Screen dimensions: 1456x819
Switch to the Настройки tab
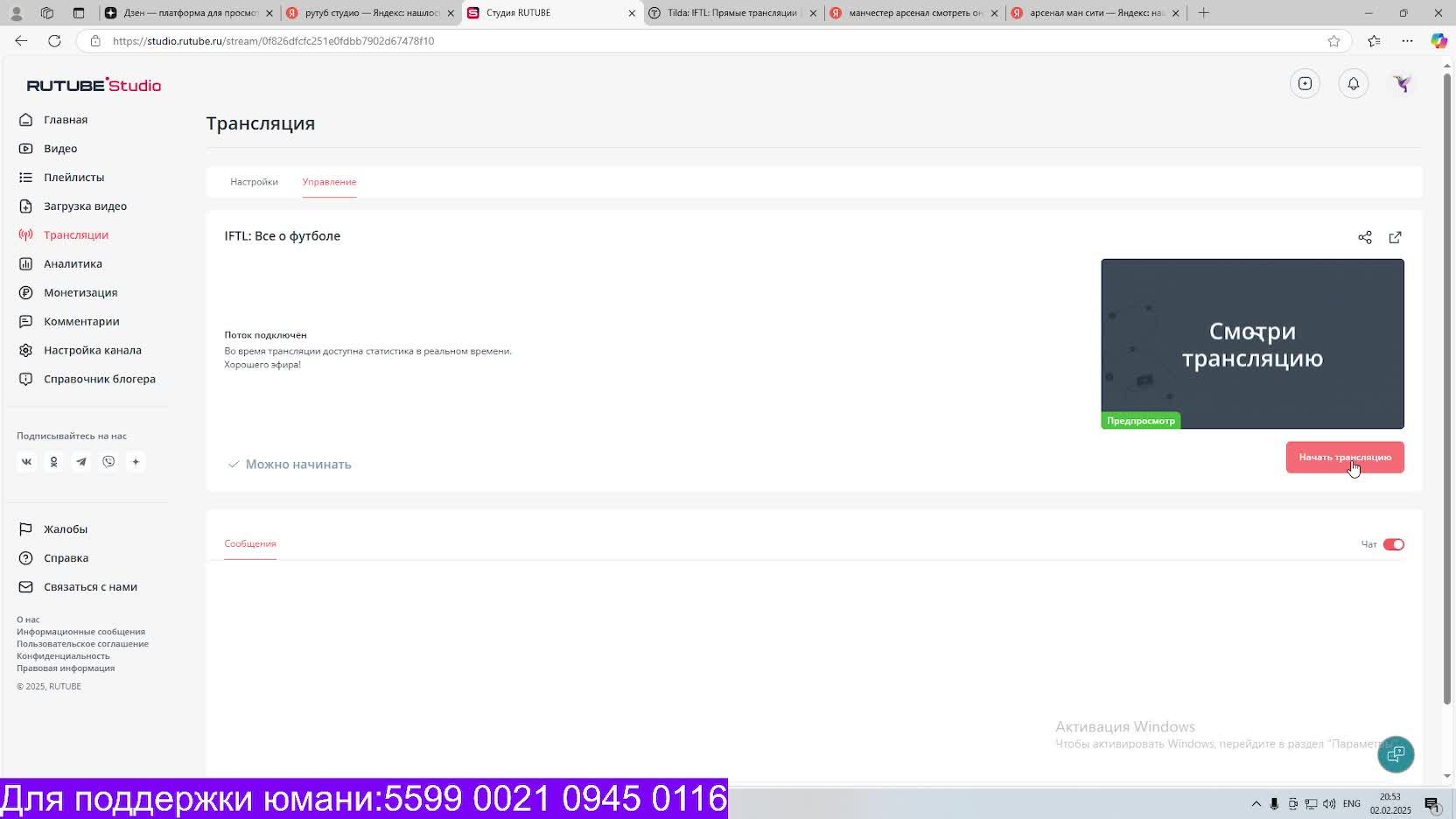254,182
